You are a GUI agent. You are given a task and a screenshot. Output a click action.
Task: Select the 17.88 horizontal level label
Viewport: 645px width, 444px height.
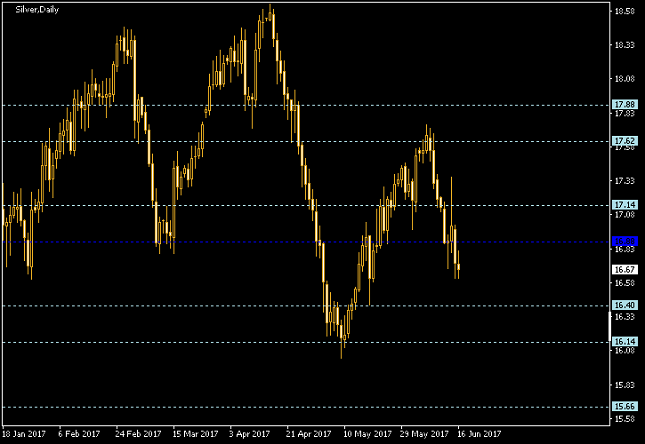tap(625, 105)
